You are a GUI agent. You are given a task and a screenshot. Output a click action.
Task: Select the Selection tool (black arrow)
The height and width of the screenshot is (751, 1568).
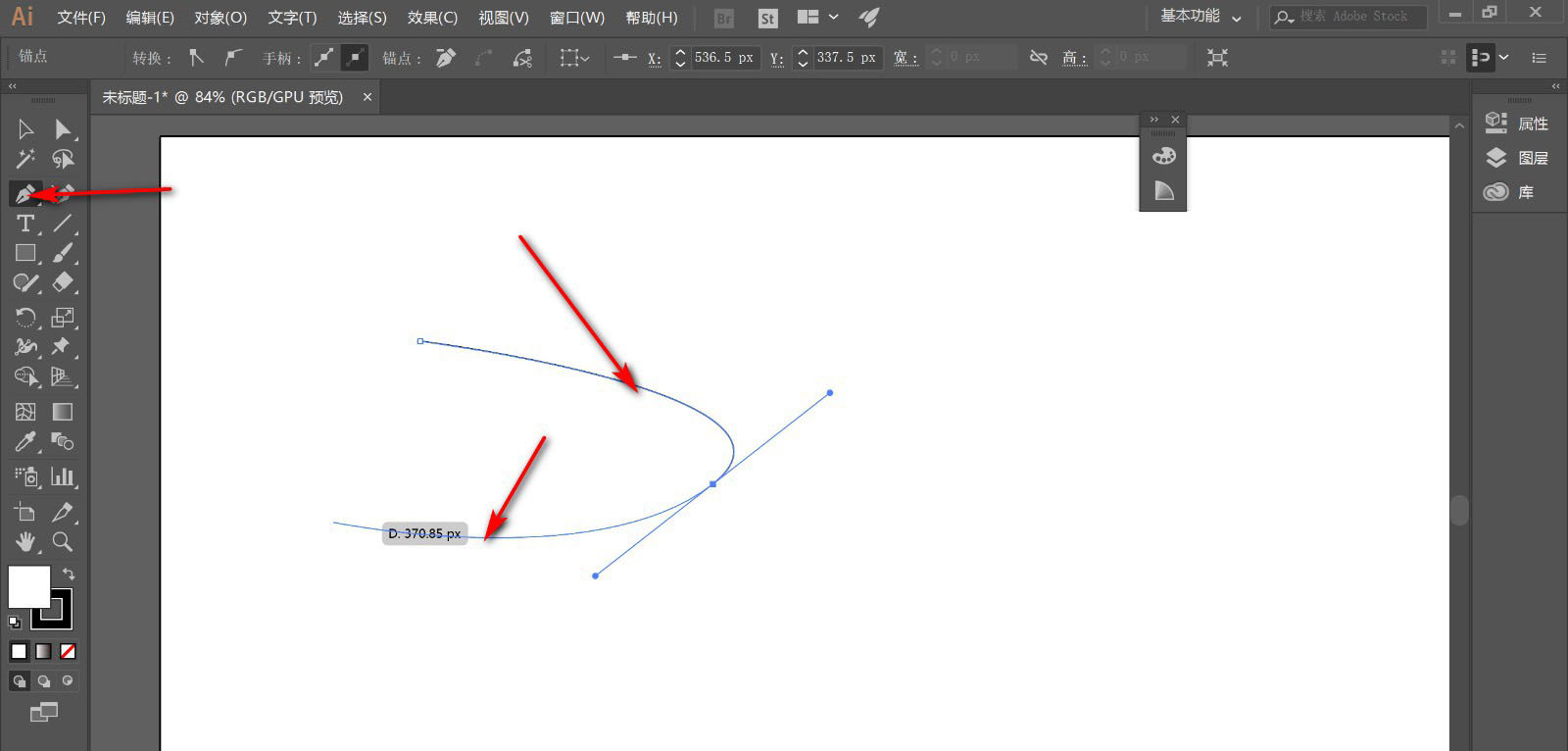coord(25,129)
